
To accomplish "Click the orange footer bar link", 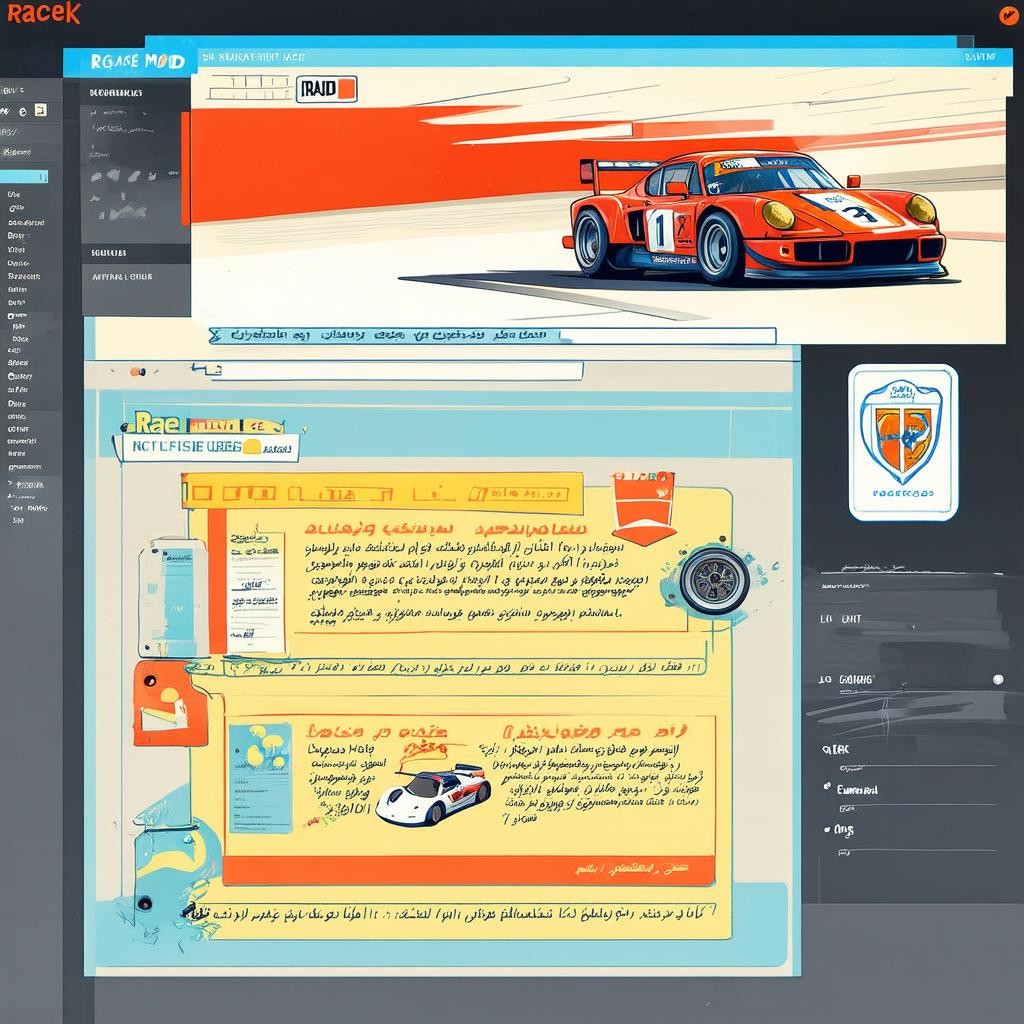I will click(468, 870).
